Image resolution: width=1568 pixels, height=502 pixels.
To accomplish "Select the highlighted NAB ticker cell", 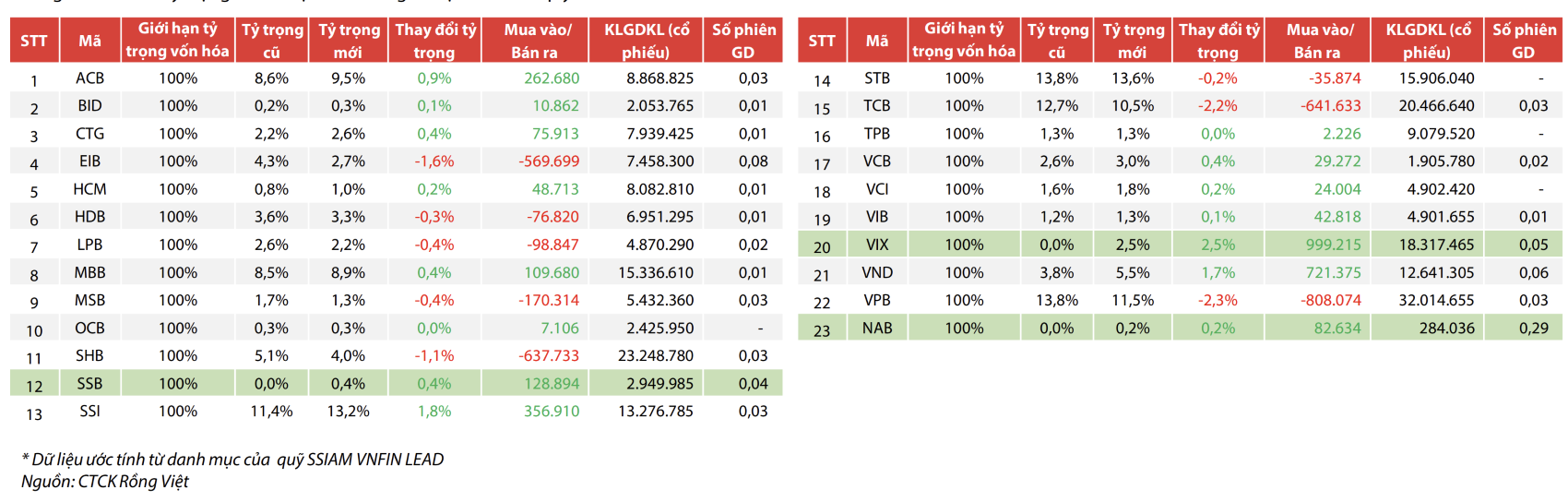I will 877,328.
